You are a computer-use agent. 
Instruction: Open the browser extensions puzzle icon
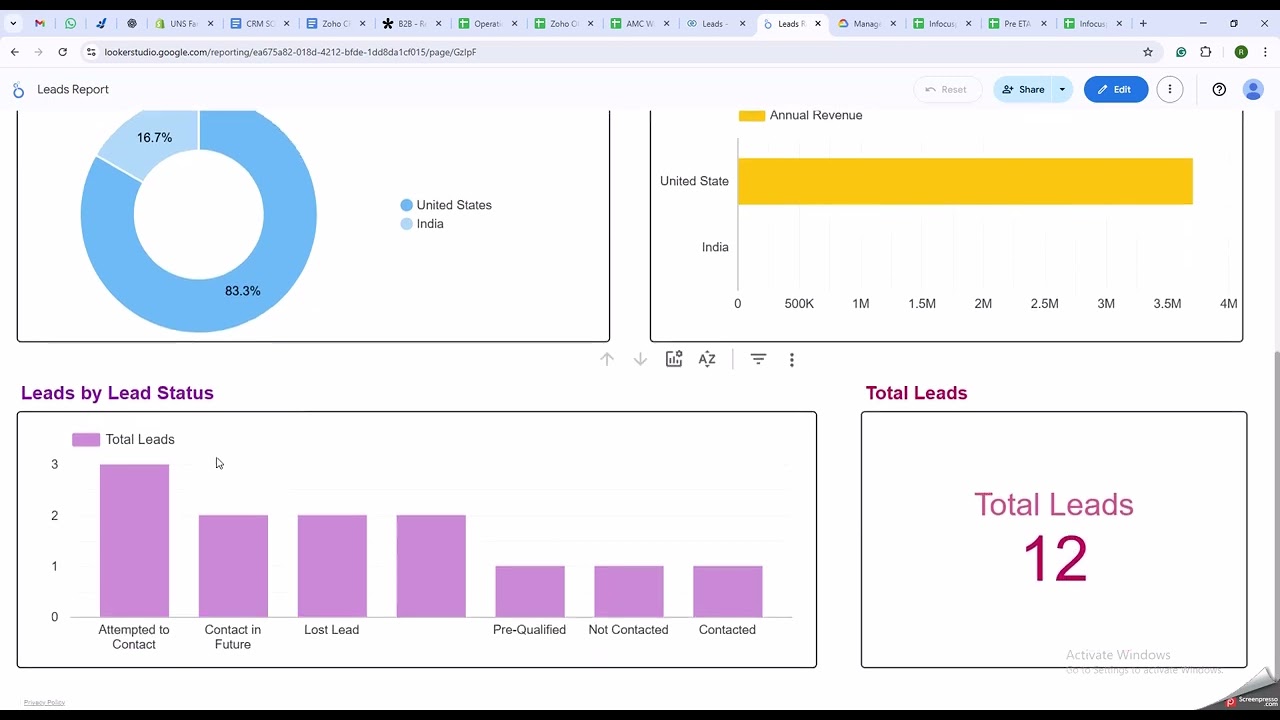coord(1206,52)
